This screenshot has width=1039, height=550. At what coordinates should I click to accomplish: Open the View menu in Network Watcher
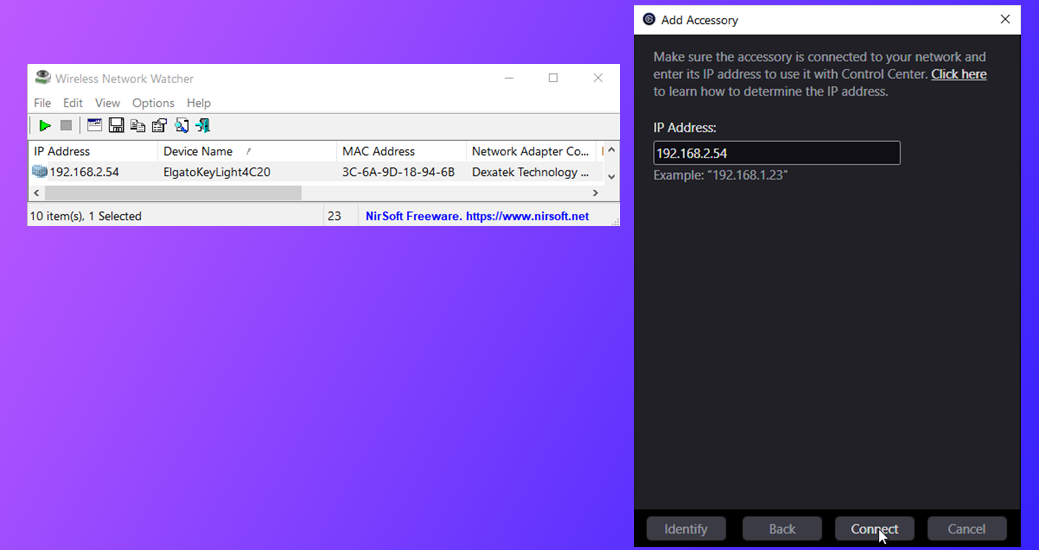point(107,103)
